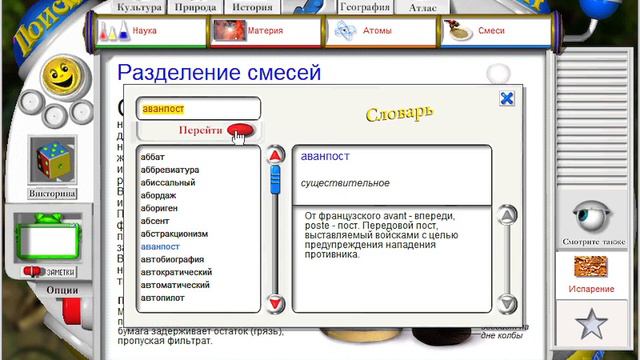Switch to the География tab

point(365,7)
